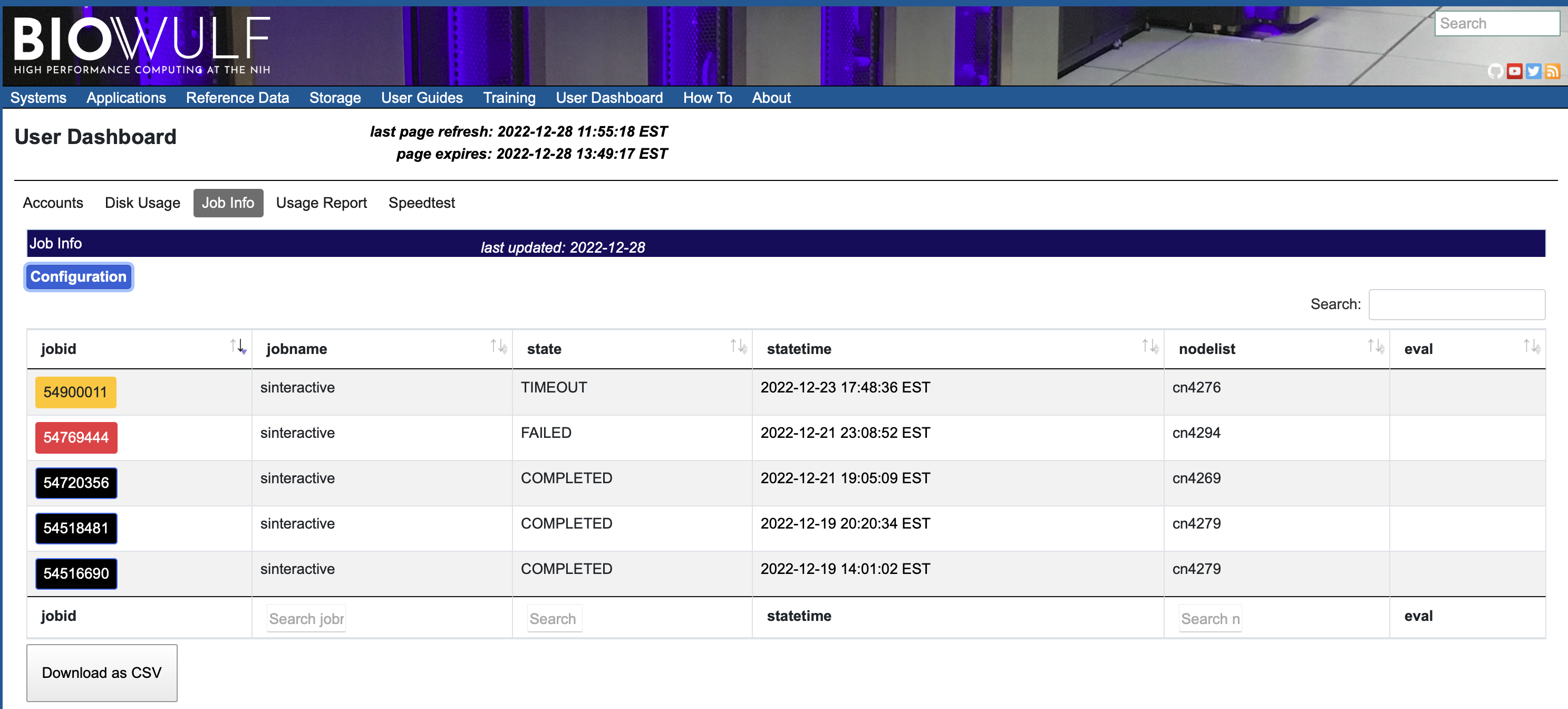Image resolution: width=1568 pixels, height=709 pixels.
Task: Open timed-out job 54900011
Action: (75, 392)
